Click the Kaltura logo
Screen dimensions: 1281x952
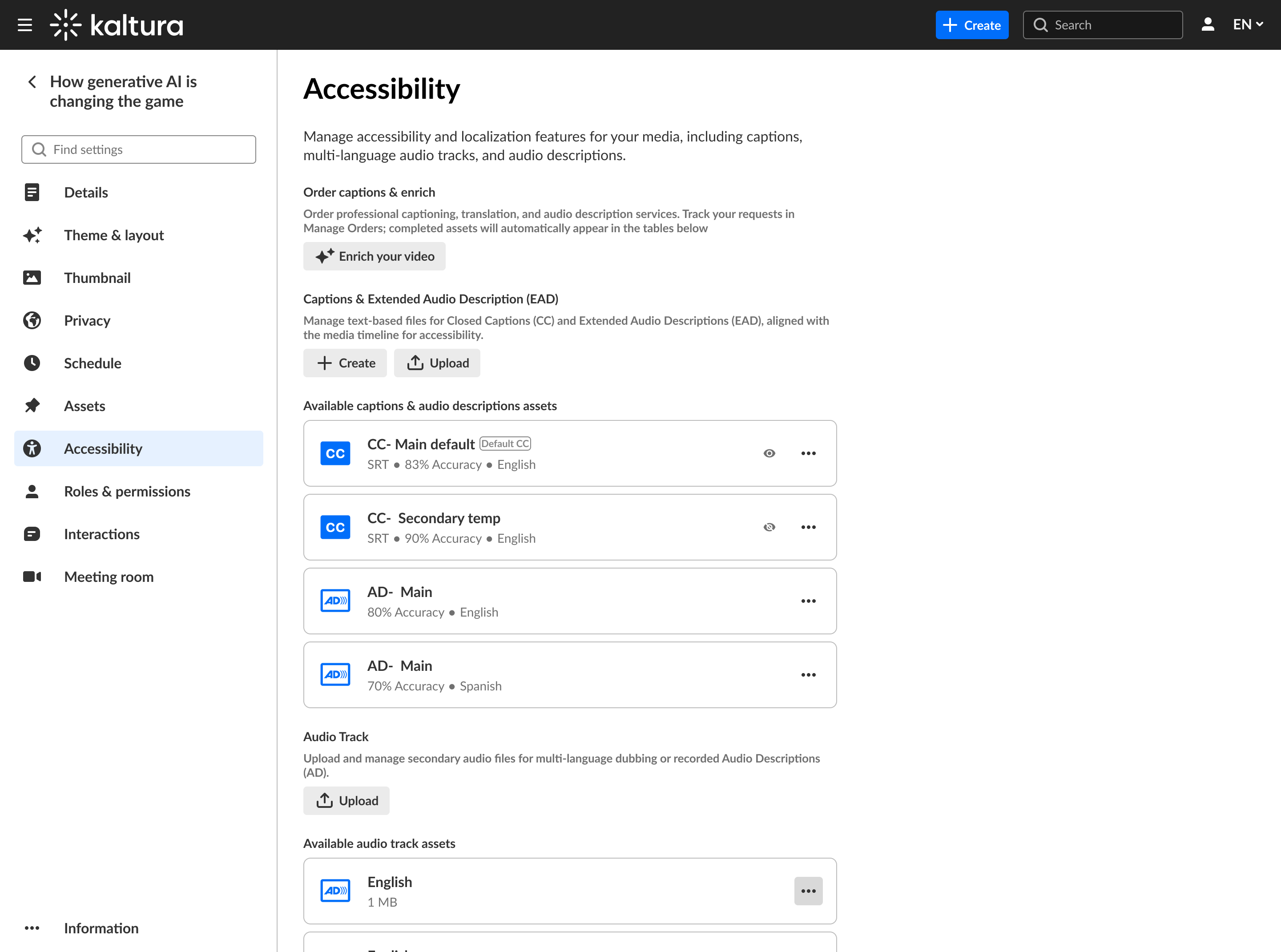point(117,25)
